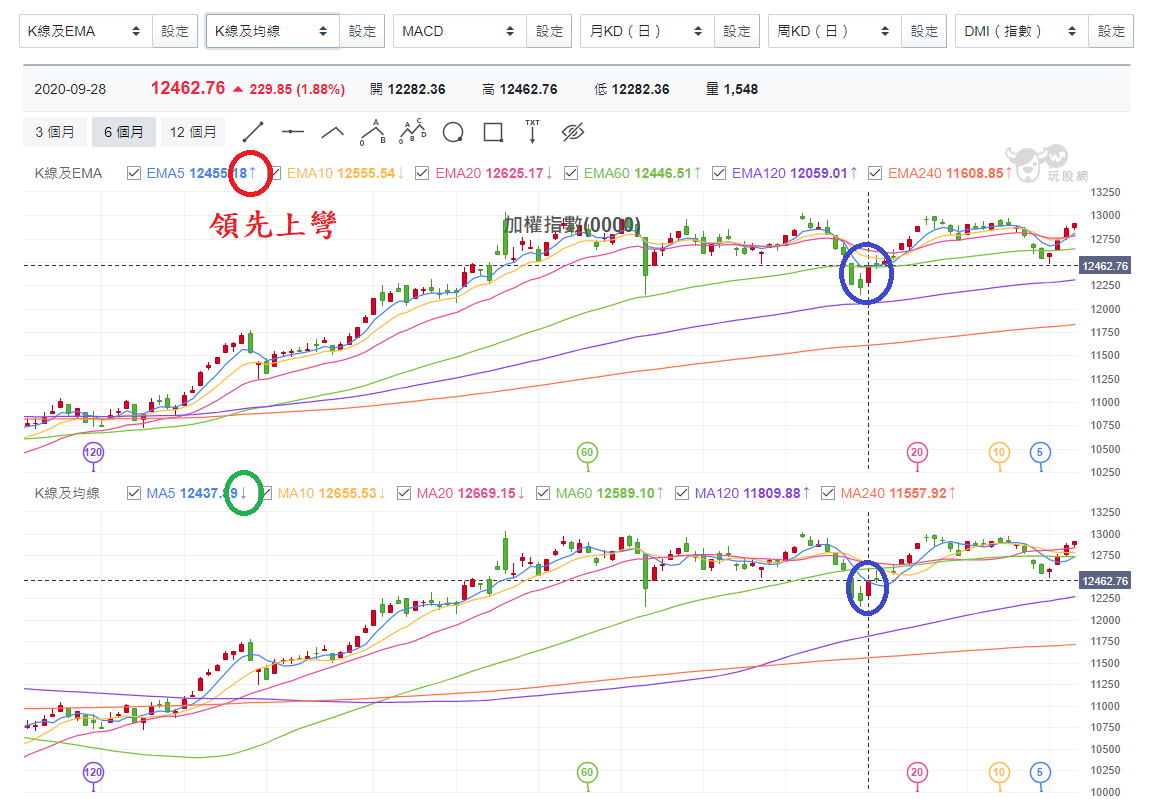The image size is (1169, 799).
Task: Pick the angle line drawing tool
Action: point(333,133)
